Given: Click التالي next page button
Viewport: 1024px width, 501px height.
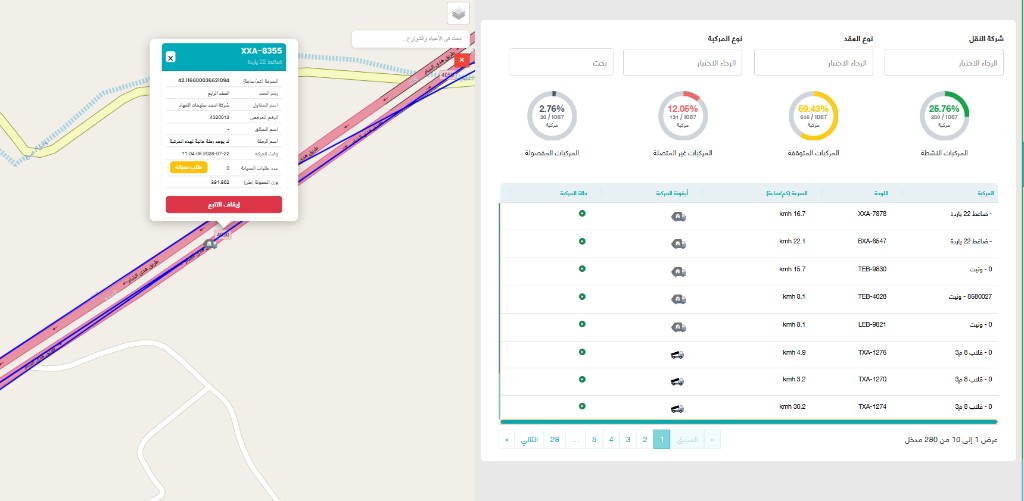Looking at the screenshot, I should point(530,440).
